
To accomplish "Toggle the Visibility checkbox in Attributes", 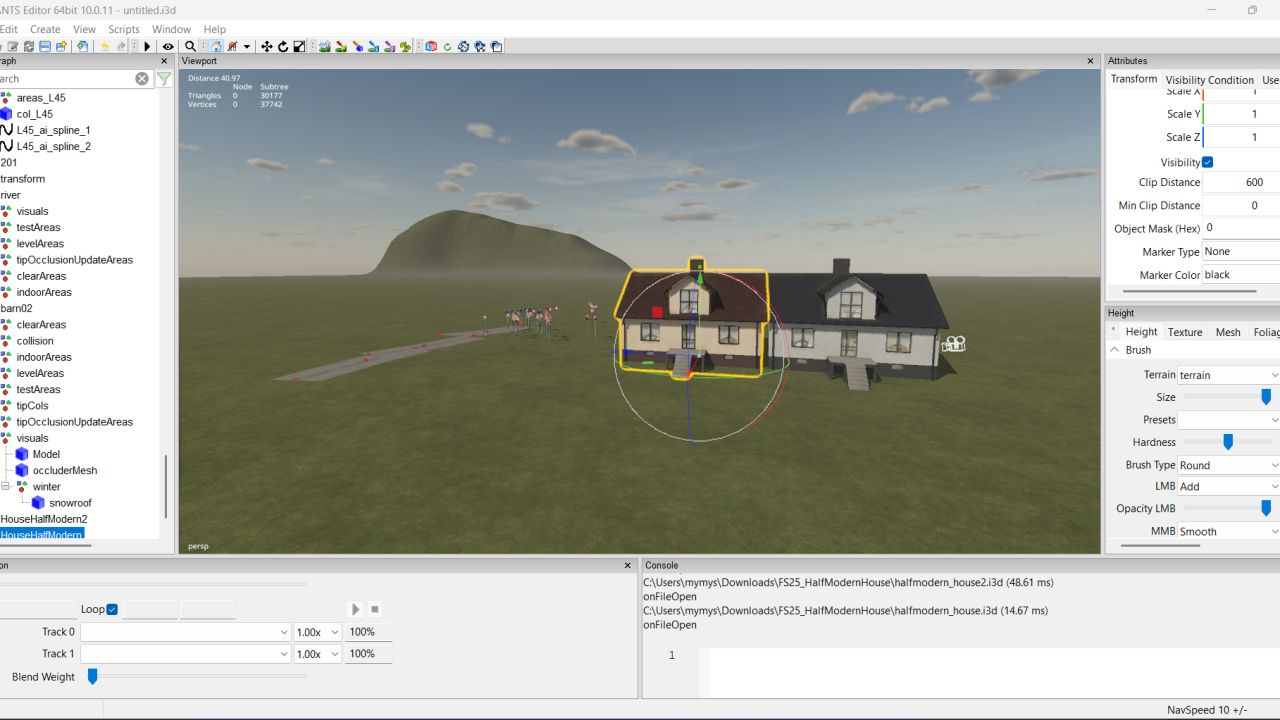I will pos(1207,162).
